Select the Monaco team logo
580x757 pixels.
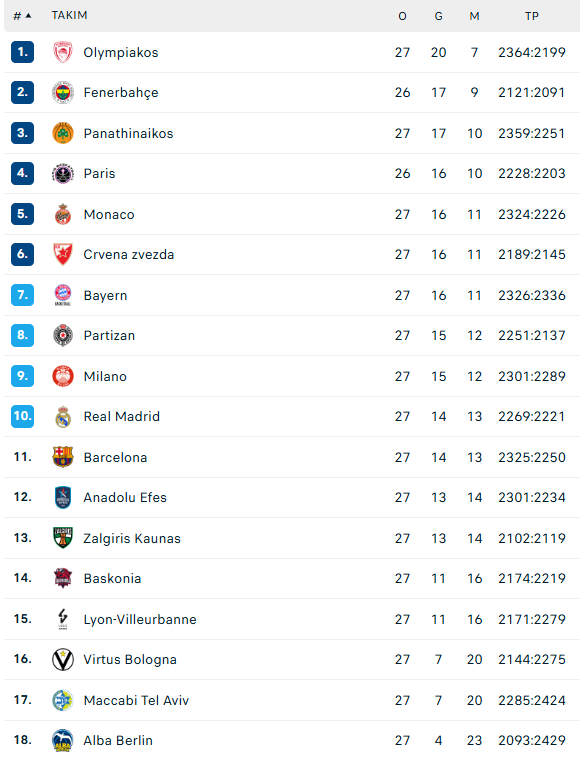pos(63,214)
